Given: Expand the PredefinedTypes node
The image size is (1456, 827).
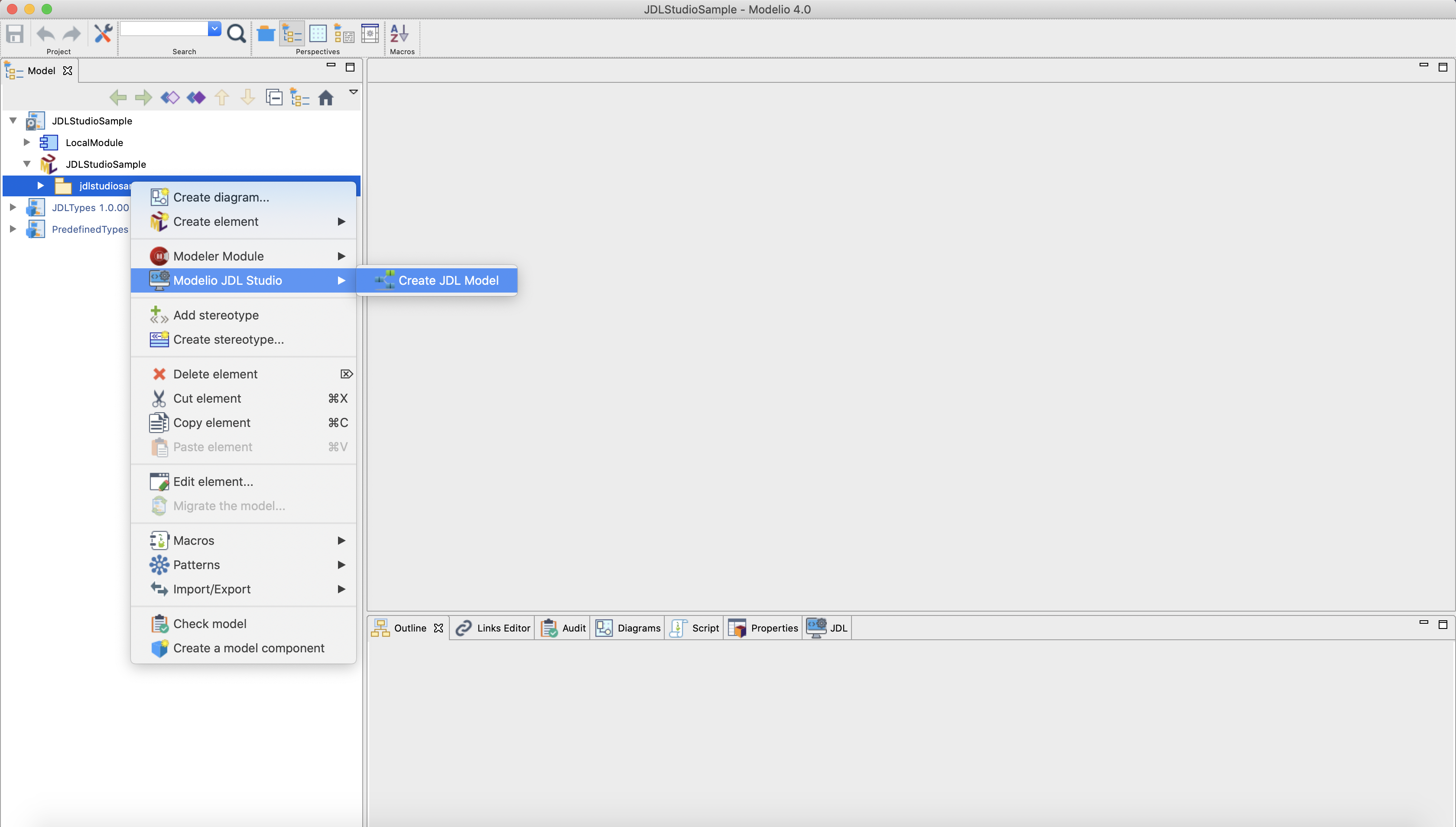Looking at the screenshot, I should 13,228.
